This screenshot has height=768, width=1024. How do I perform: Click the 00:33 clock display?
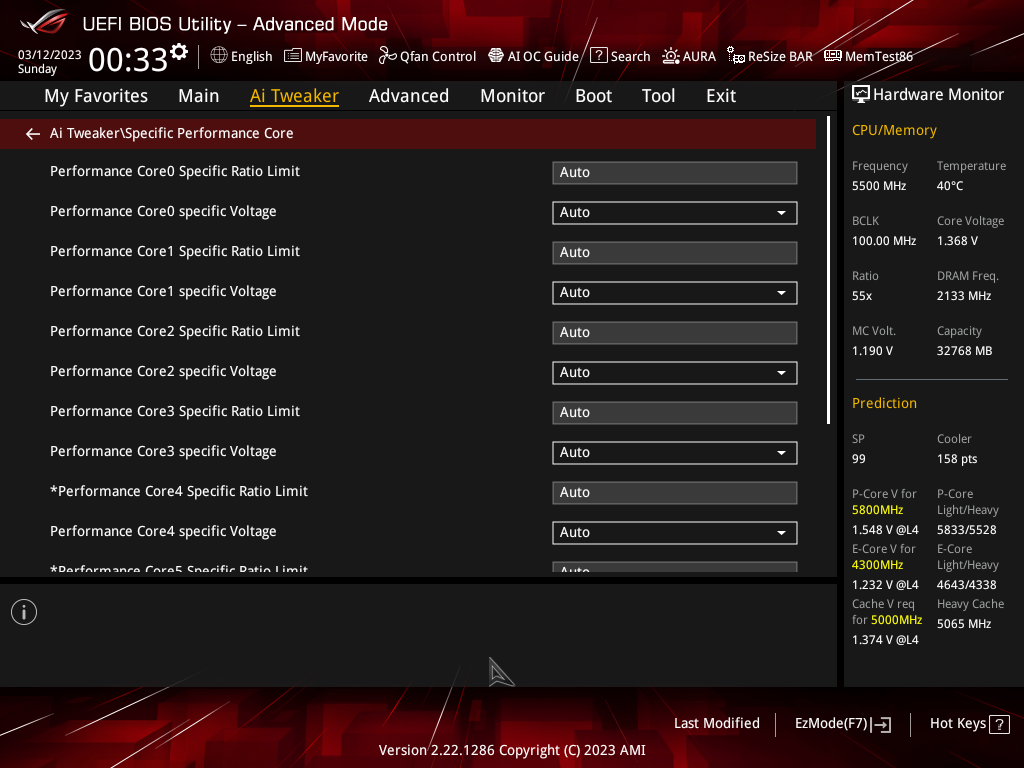pyautogui.click(x=128, y=60)
